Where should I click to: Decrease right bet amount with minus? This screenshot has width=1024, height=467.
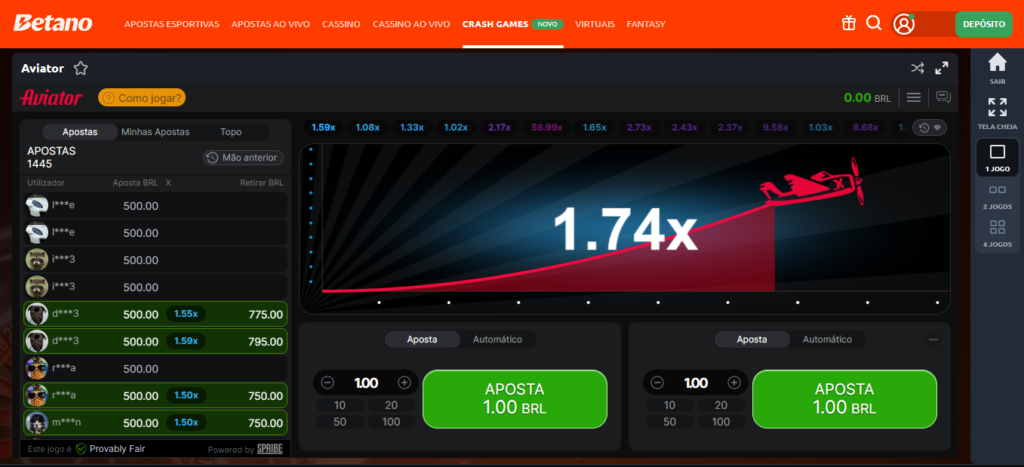[x=658, y=383]
